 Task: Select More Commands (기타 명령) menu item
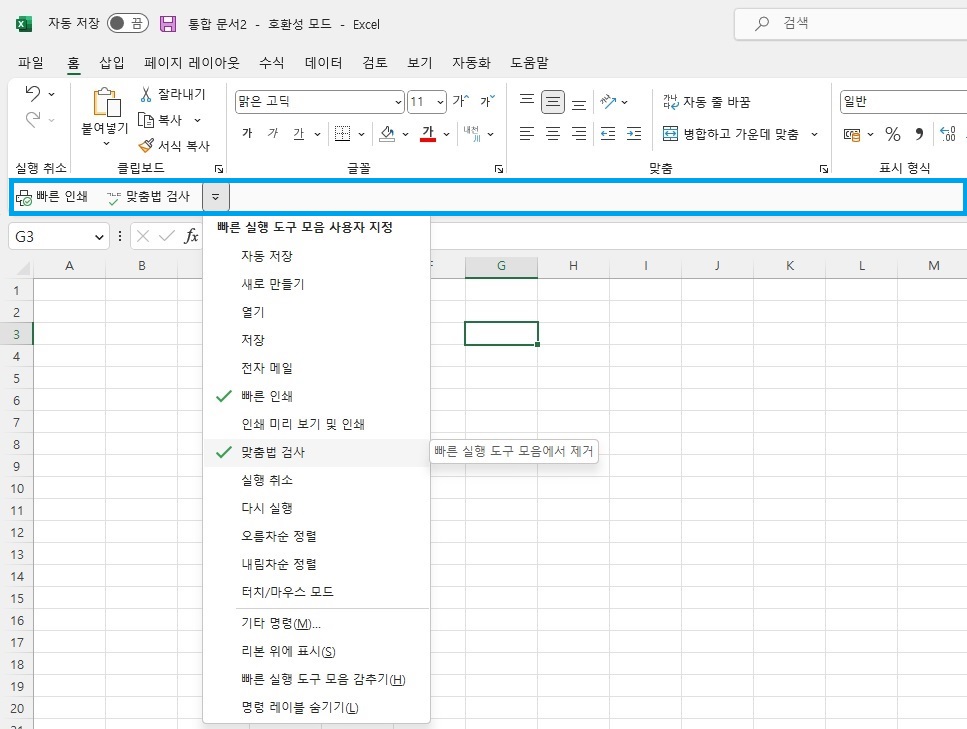(x=316, y=624)
